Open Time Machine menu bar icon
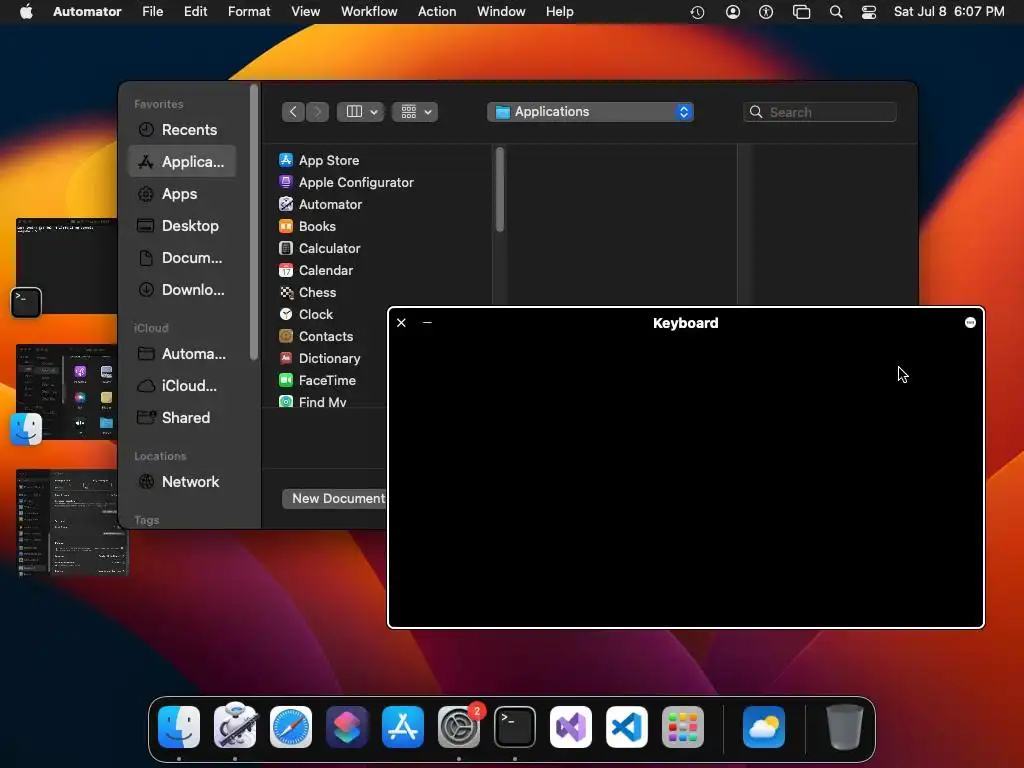Screen dimensions: 1024x768 click(x=697, y=12)
